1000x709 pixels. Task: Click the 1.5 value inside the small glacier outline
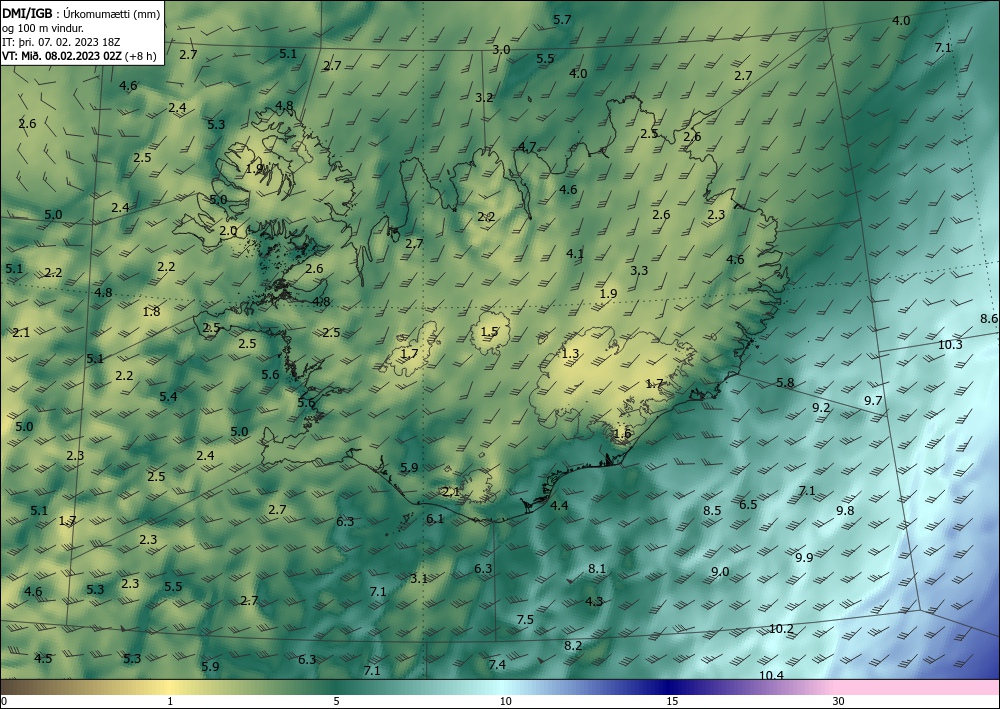pyautogui.click(x=489, y=332)
